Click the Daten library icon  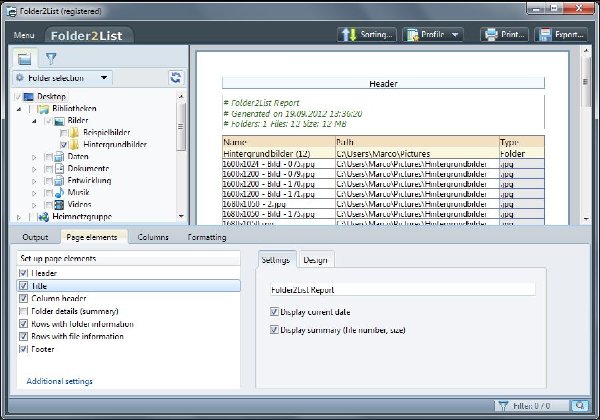pyautogui.click(x=59, y=156)
